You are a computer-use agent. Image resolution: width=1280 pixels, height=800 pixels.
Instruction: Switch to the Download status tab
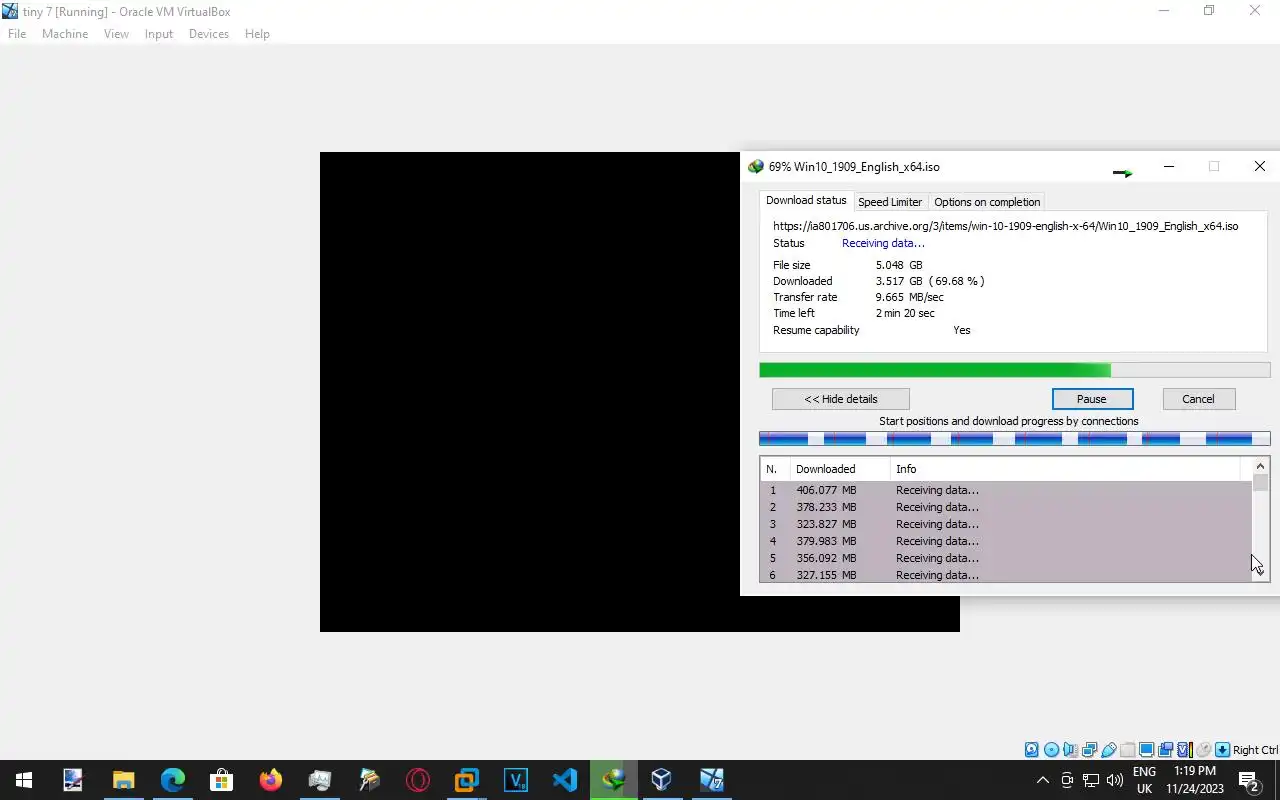806,201
